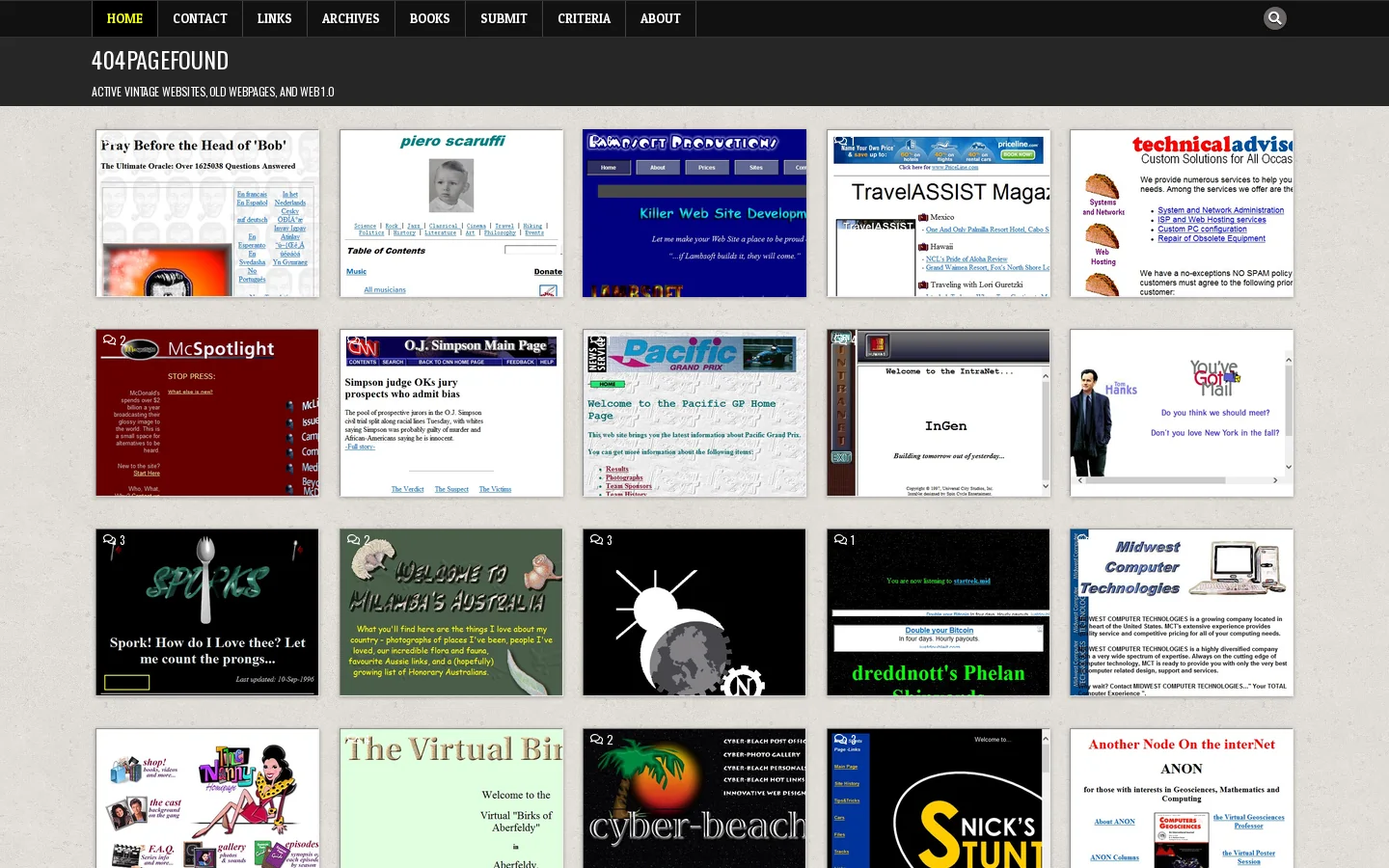Open the Spork thumbnail

tap(207, 612)
